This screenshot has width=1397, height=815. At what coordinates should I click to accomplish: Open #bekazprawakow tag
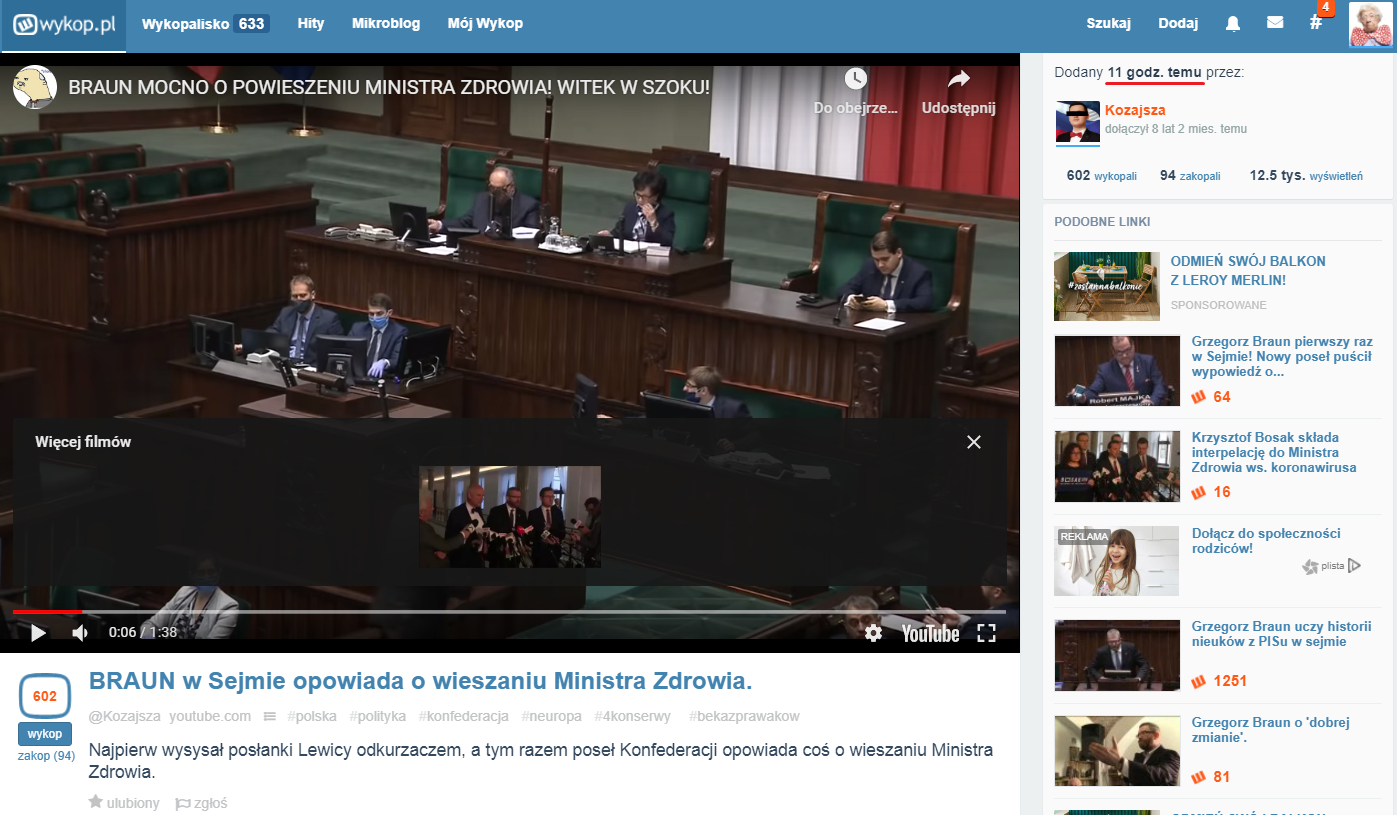(x=744, y=716)
